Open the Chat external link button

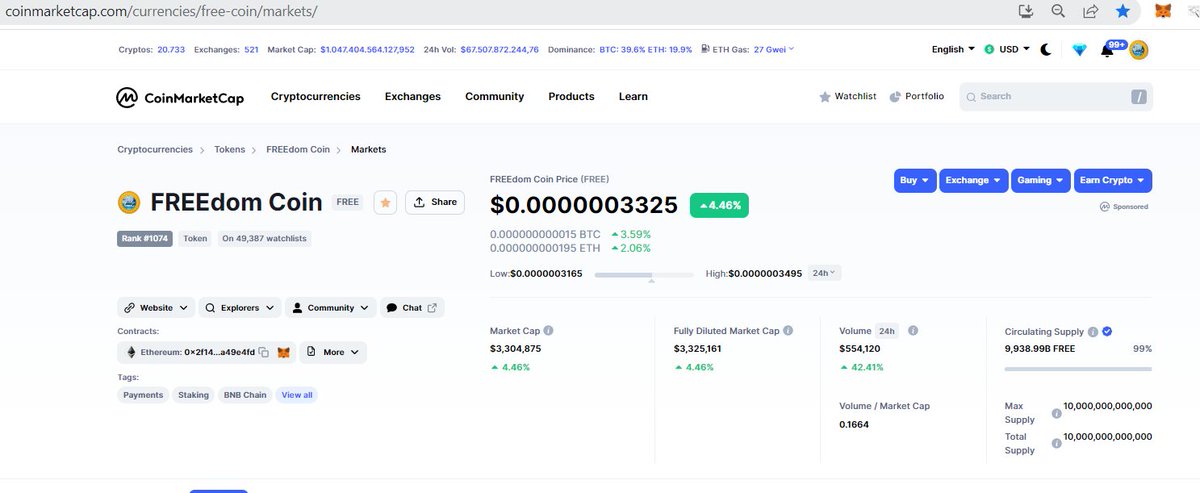click(411, 308)
